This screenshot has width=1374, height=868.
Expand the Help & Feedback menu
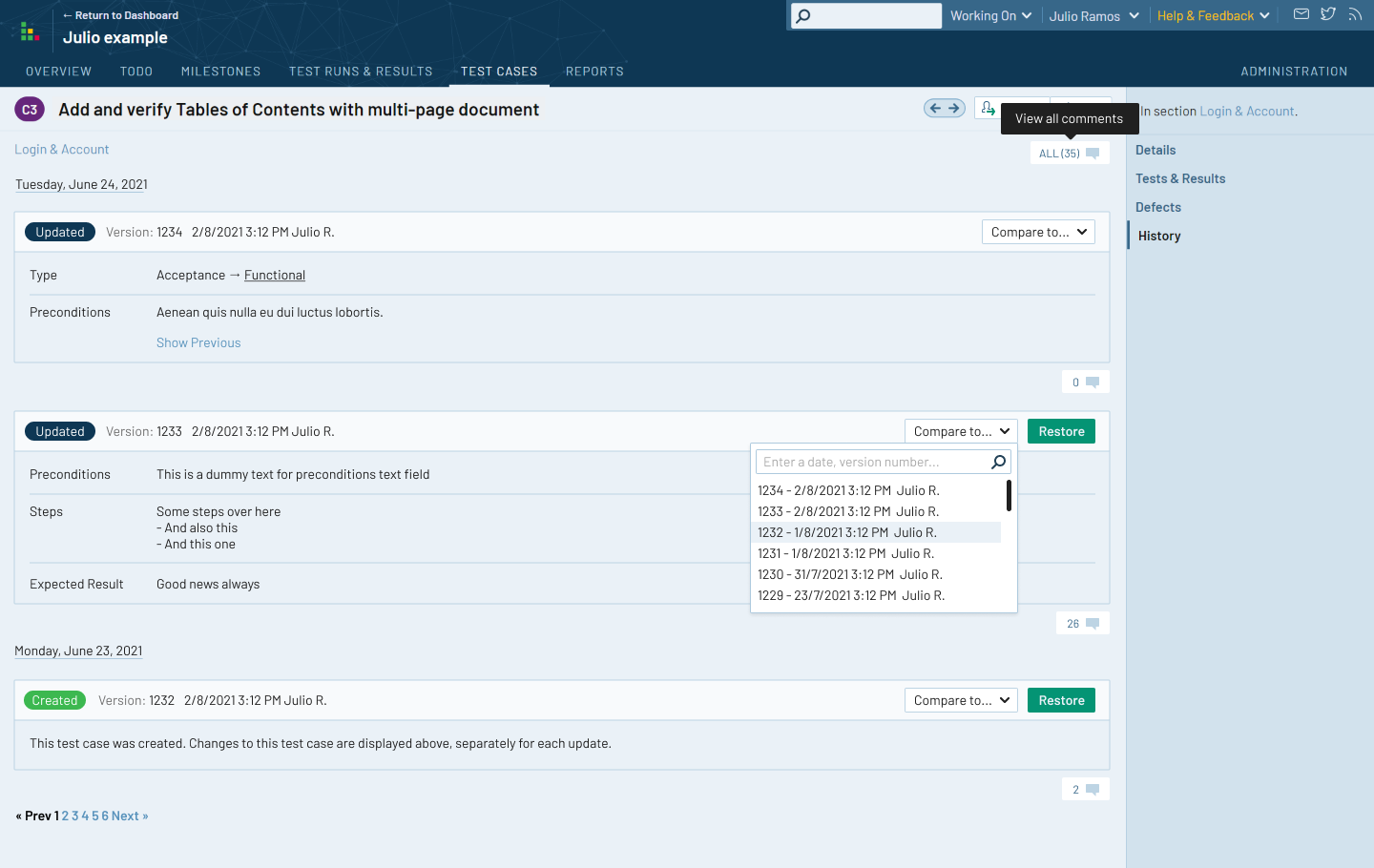(x=1214, y=16)
